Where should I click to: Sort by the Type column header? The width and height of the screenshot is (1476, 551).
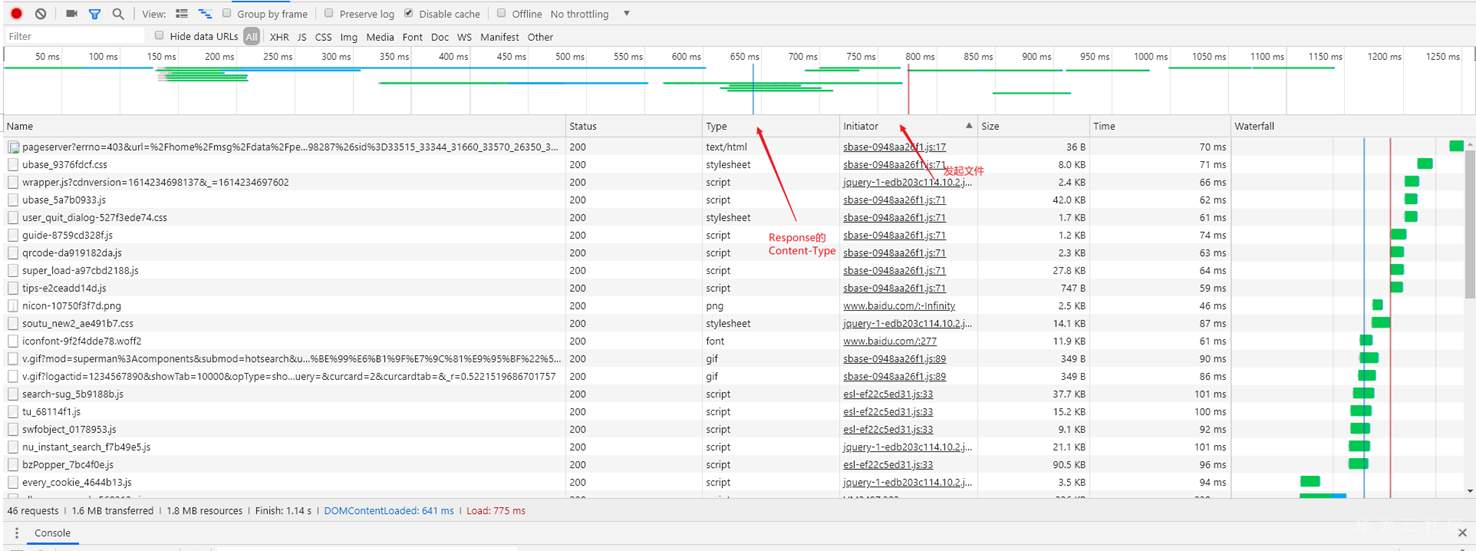pos(771,127)
